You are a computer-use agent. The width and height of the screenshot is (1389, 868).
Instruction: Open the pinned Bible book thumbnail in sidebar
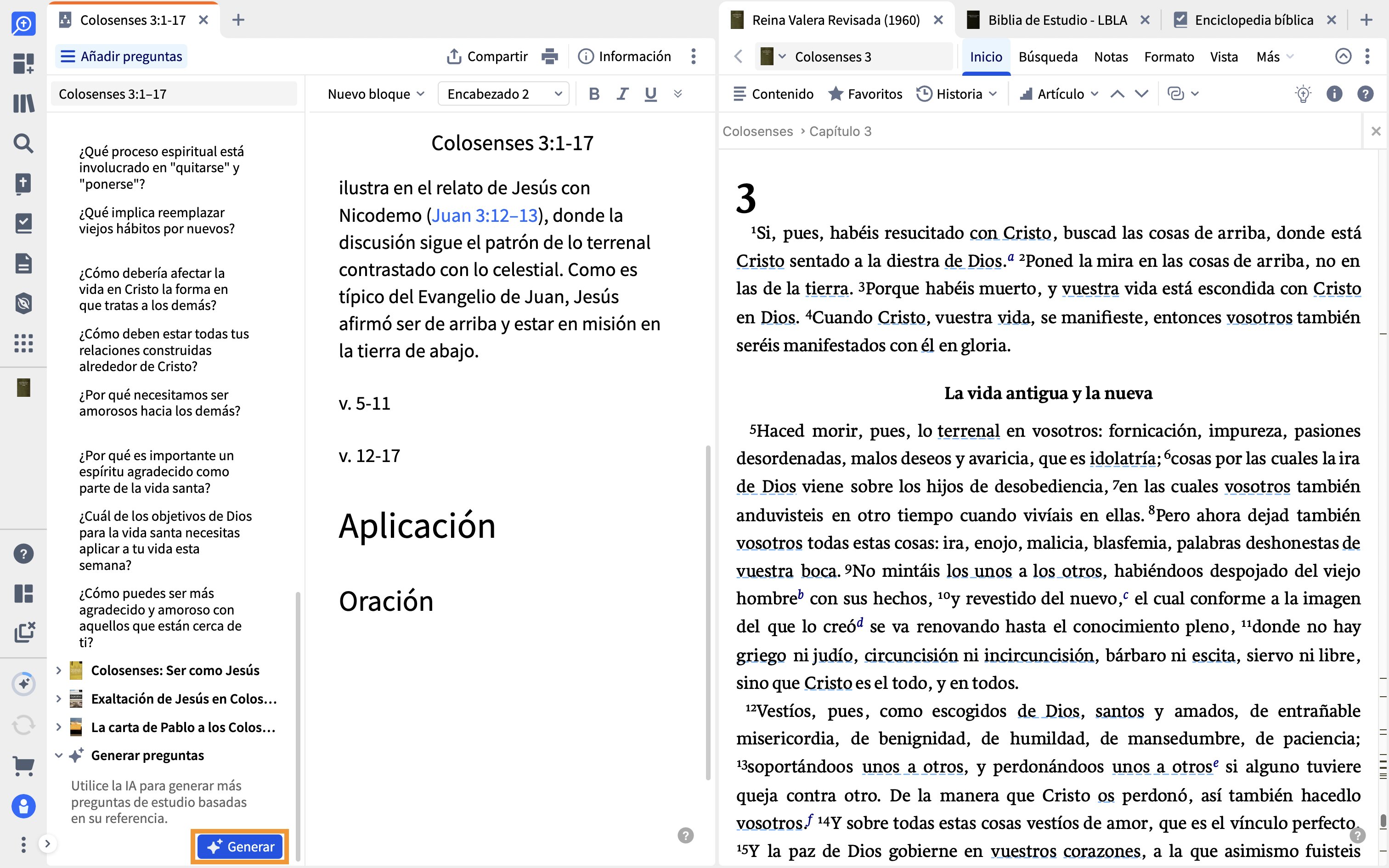[23, 388]
